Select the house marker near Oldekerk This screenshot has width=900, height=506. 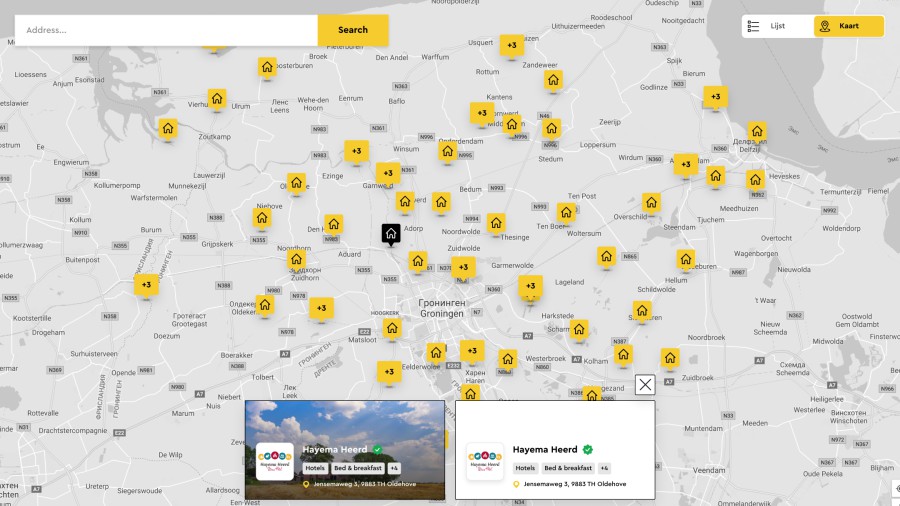click(x=265, y=305)
